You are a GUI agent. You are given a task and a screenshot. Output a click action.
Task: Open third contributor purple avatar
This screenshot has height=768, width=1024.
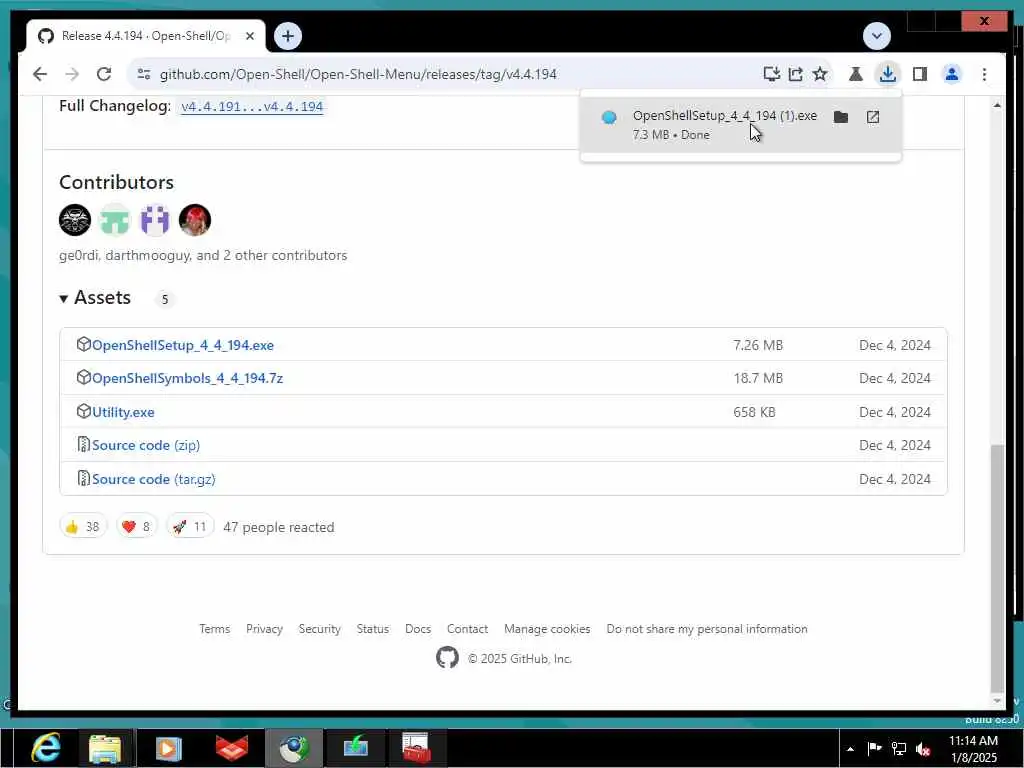(x=155, y=219)
